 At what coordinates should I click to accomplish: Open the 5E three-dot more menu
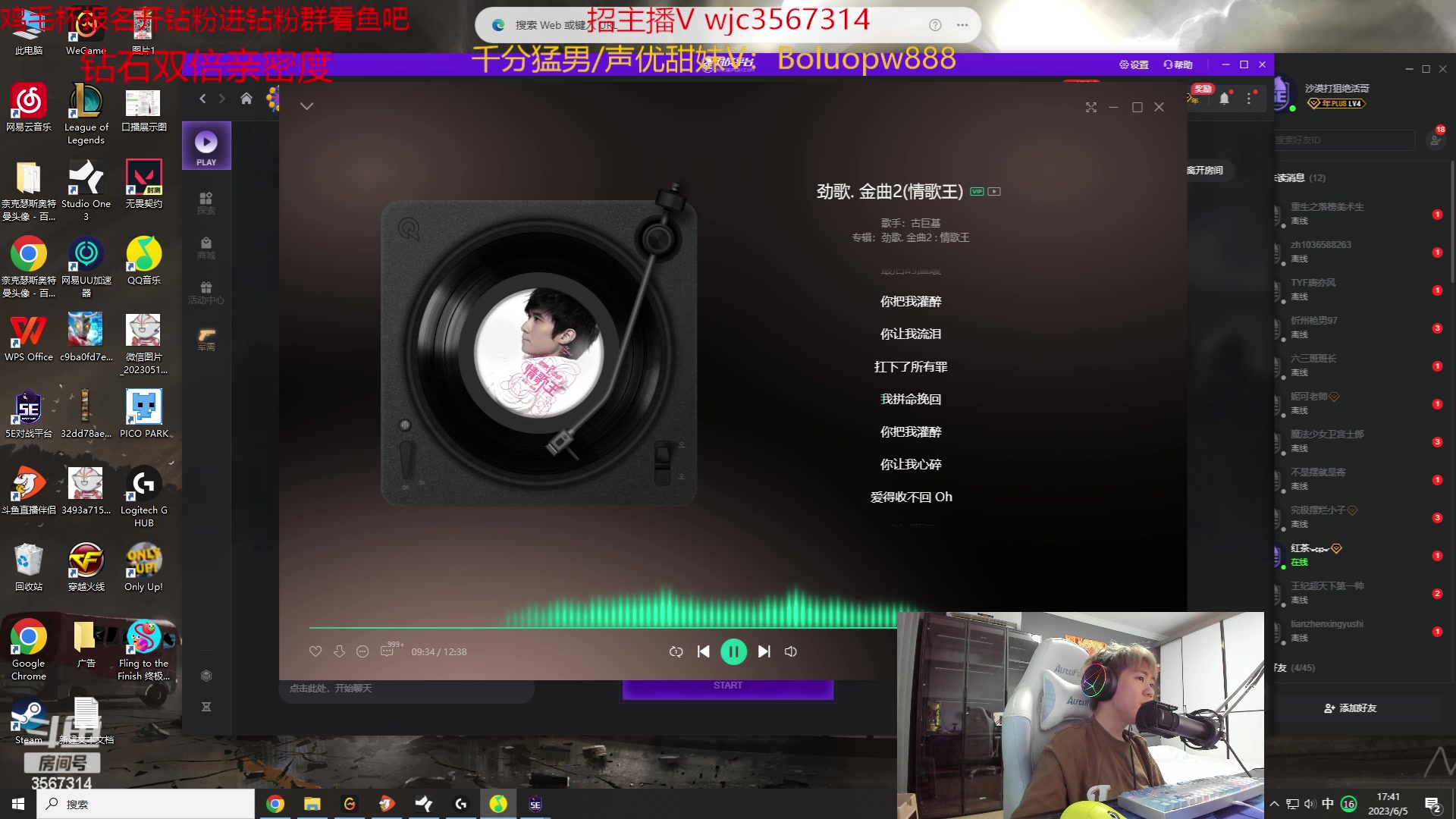point(1249,99)
